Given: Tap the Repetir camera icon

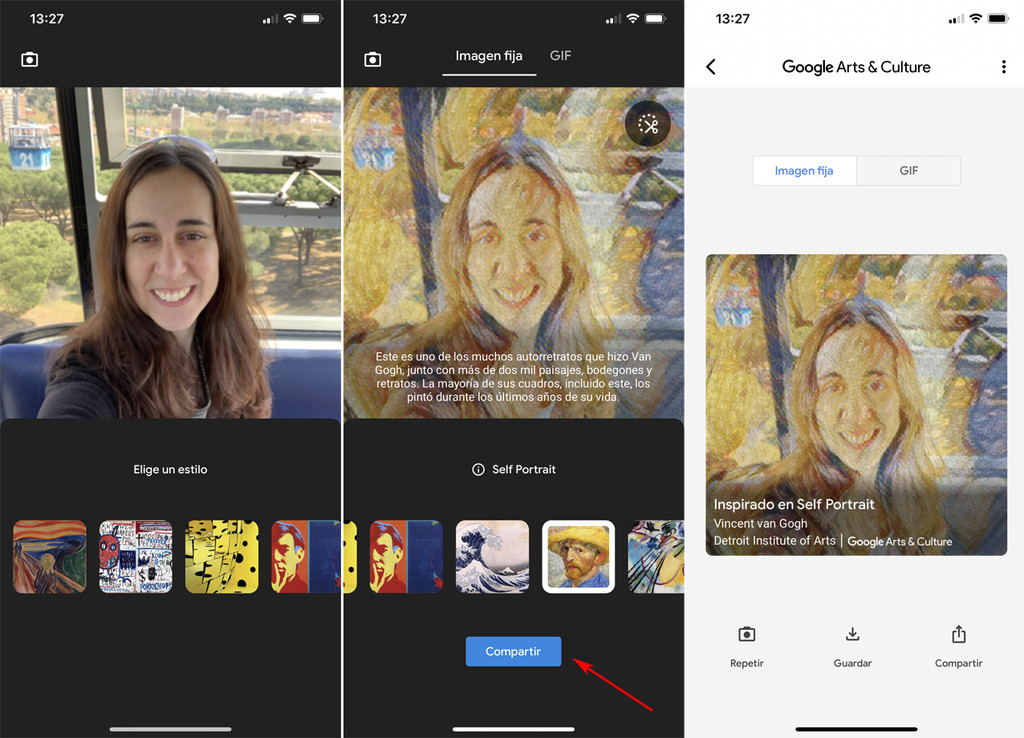Looking at the screenshot, I should point(746,634).
